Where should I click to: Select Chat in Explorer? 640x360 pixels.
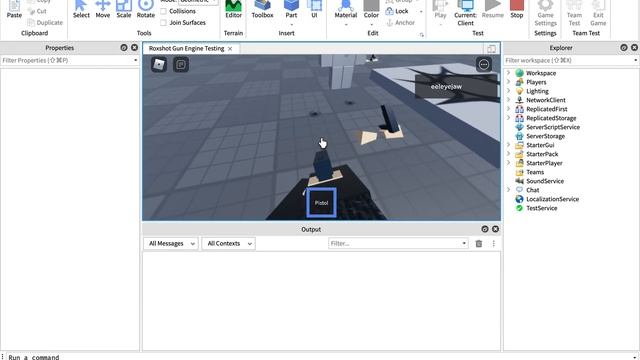[532, 190]
